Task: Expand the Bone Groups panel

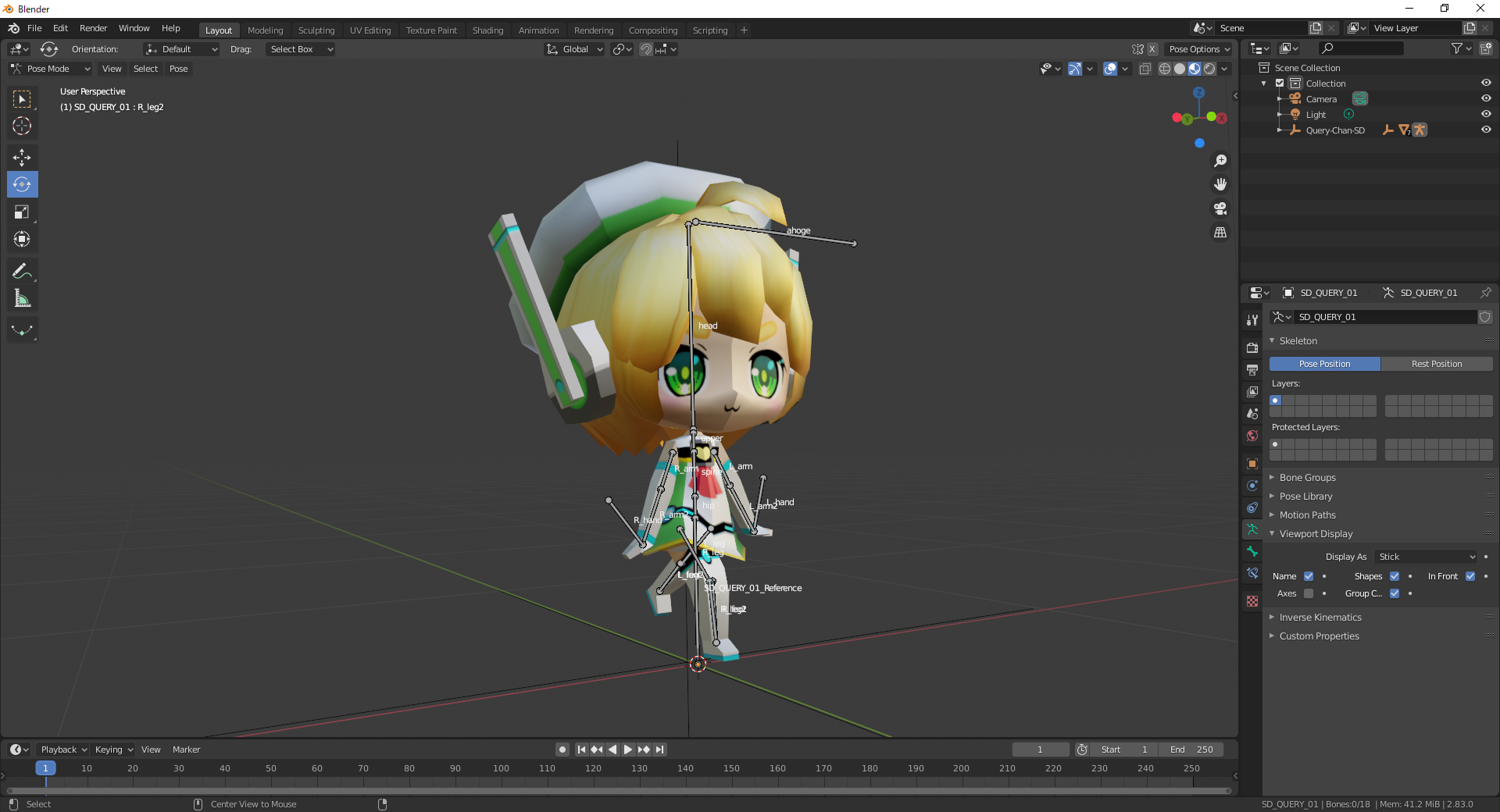Action: [1307, 478]
